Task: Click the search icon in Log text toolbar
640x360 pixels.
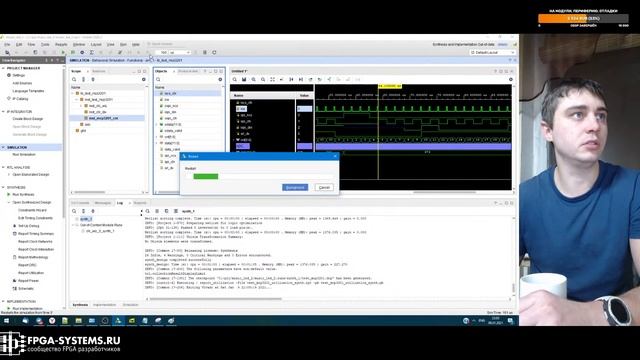Action: (148, 211)
